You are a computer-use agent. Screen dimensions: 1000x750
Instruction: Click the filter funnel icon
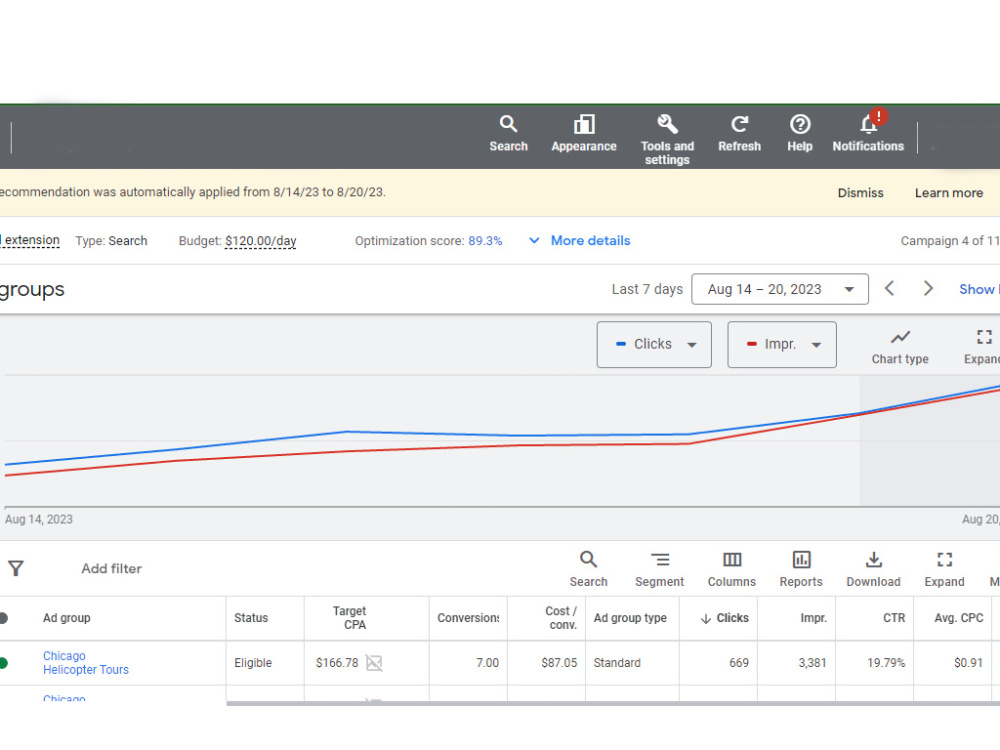click(x=16, y=568)
